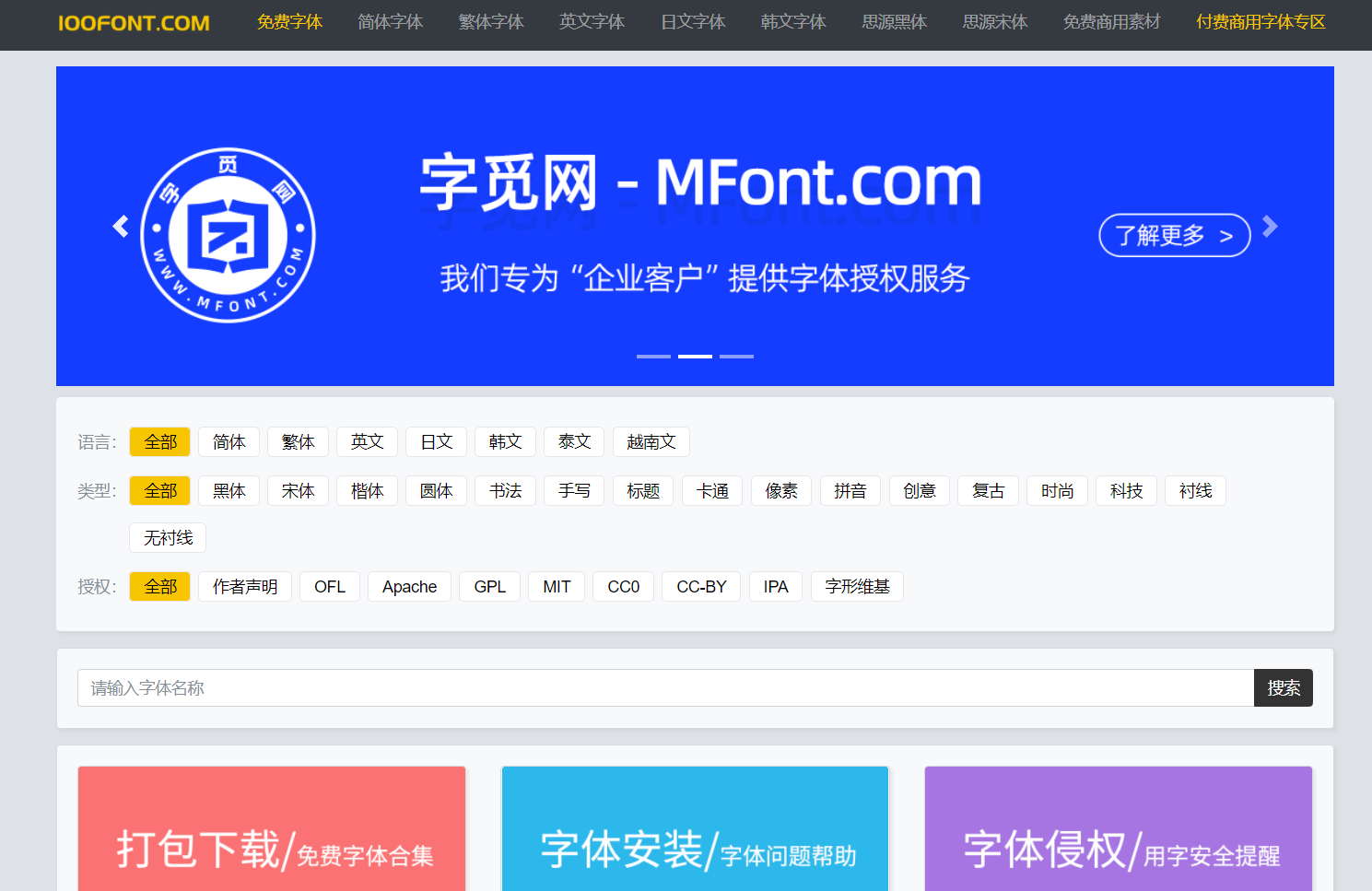Go to previous banner slide arrow
Image resolution: width=1372 pixels, height=891 pixels.
(x=121, y=227)
